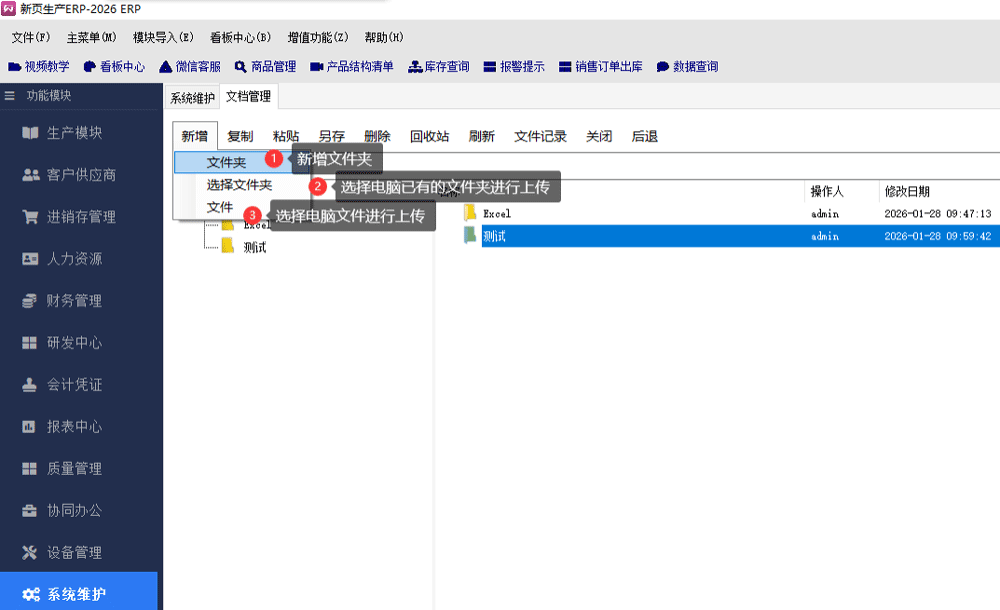Click the 视频教学 video icon in toolbar
The image size is (1000, 610).
coord(15,67)
